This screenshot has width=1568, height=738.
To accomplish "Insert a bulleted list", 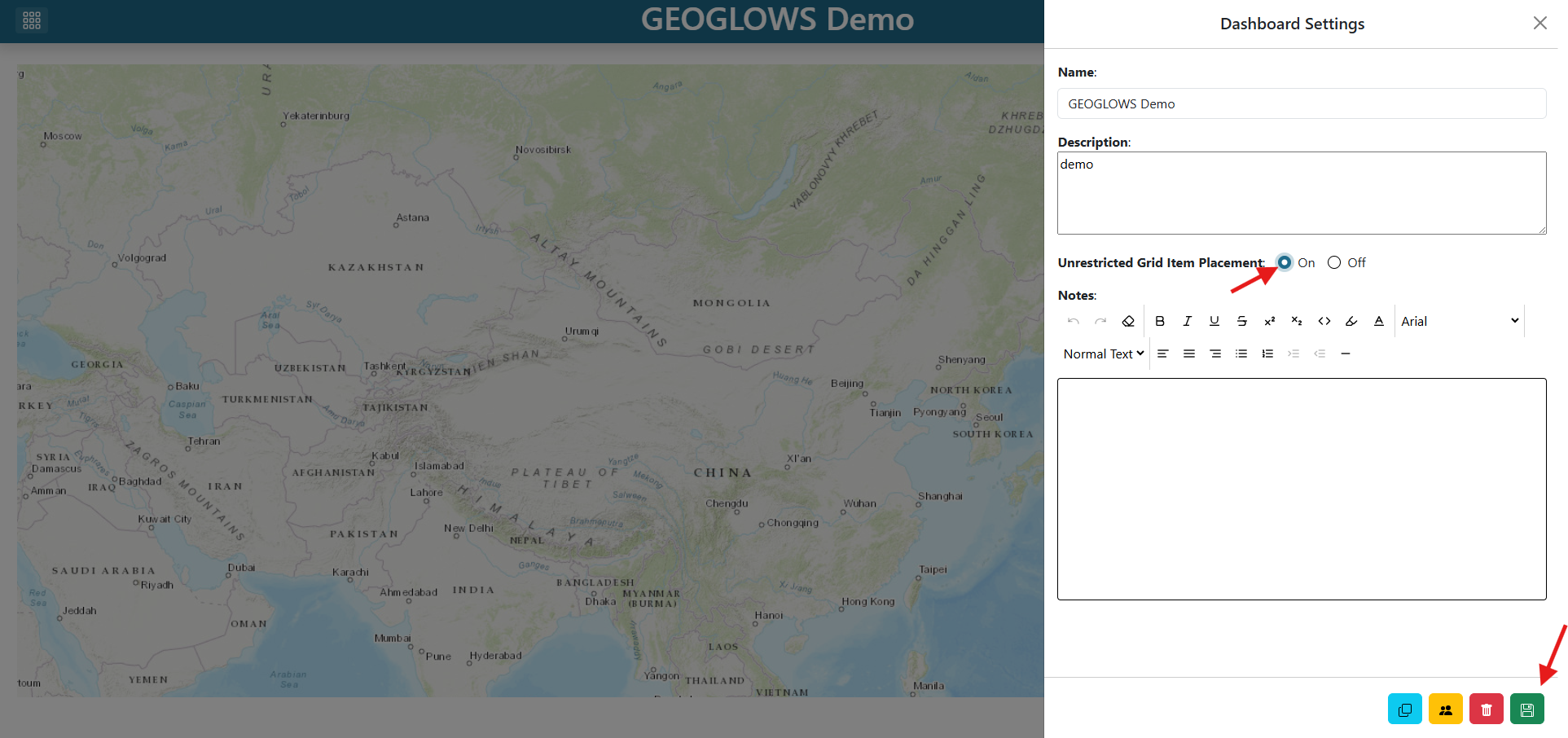I will coord(1241,354).
